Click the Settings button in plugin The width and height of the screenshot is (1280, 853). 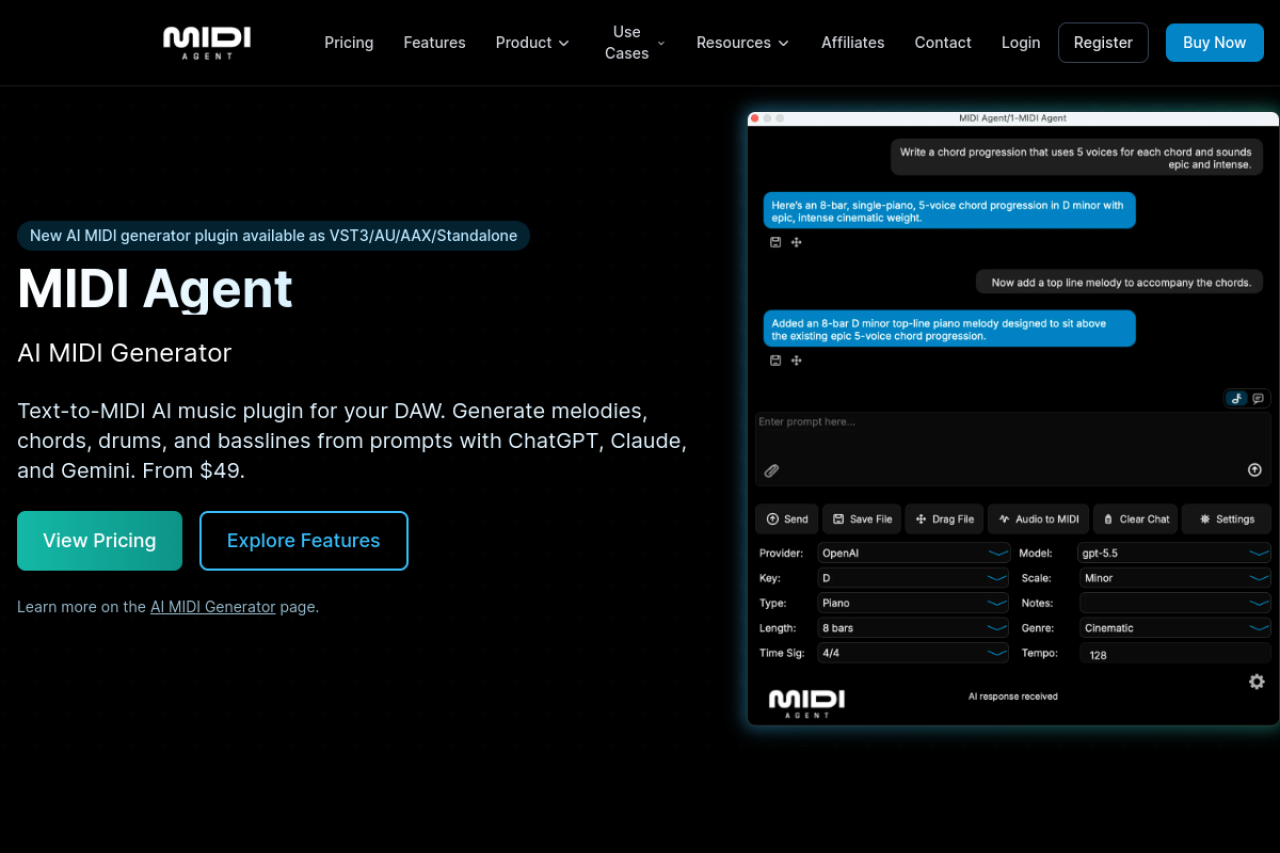(x=1227, y=519)
